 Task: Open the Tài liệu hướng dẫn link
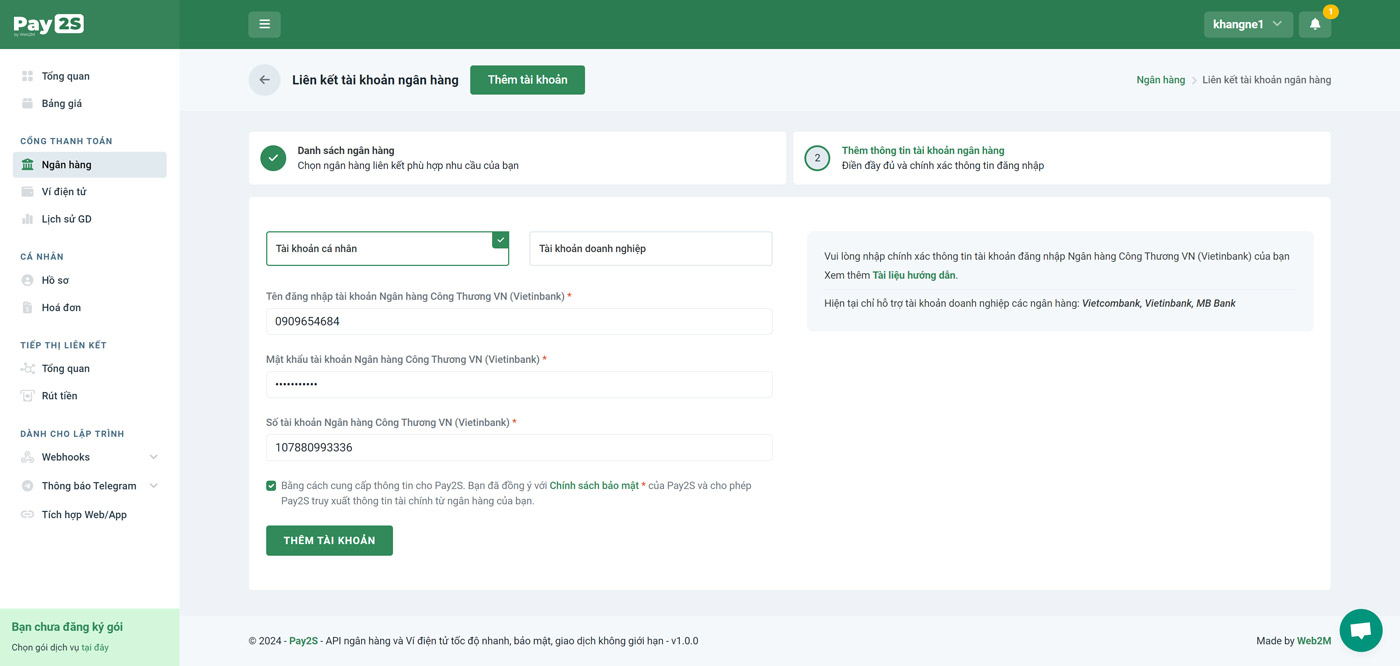[x=914, y=275]
